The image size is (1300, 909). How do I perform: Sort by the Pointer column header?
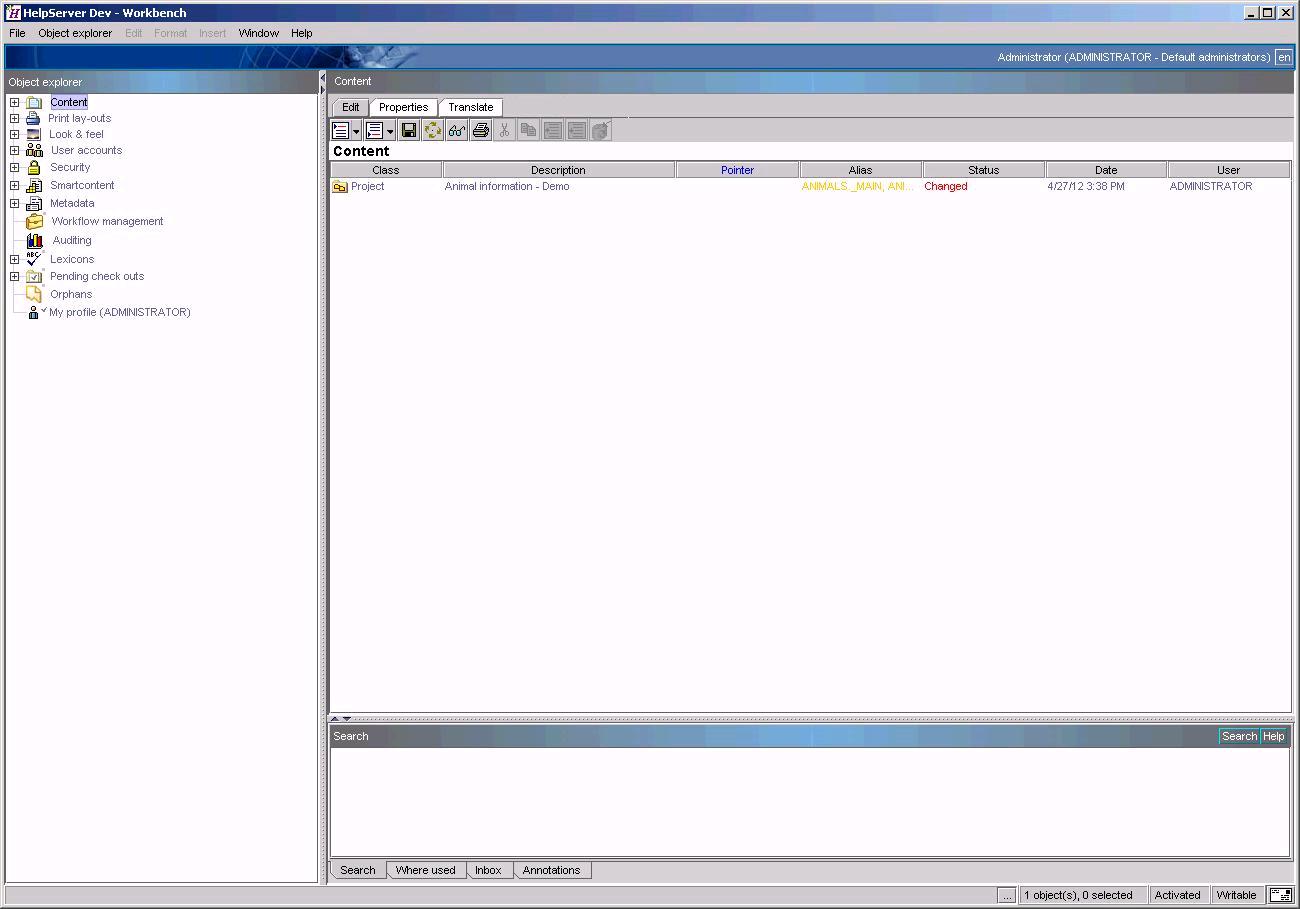(737, 169)
